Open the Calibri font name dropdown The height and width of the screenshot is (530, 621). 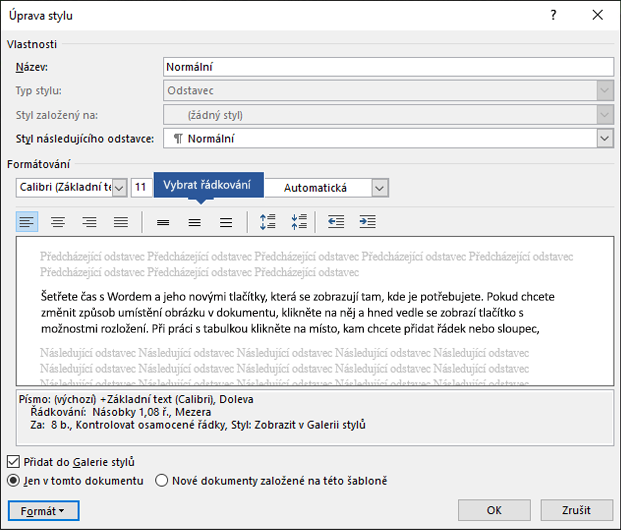pos(119,188)
